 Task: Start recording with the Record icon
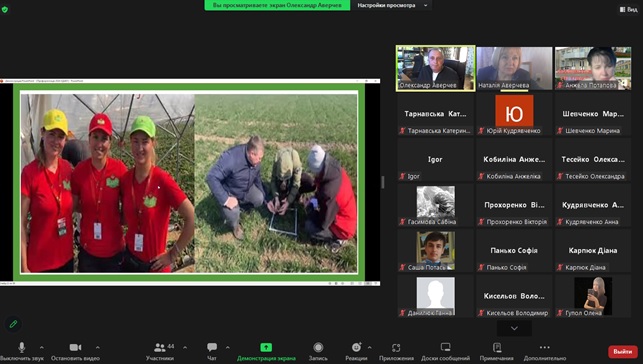point(318,347)
